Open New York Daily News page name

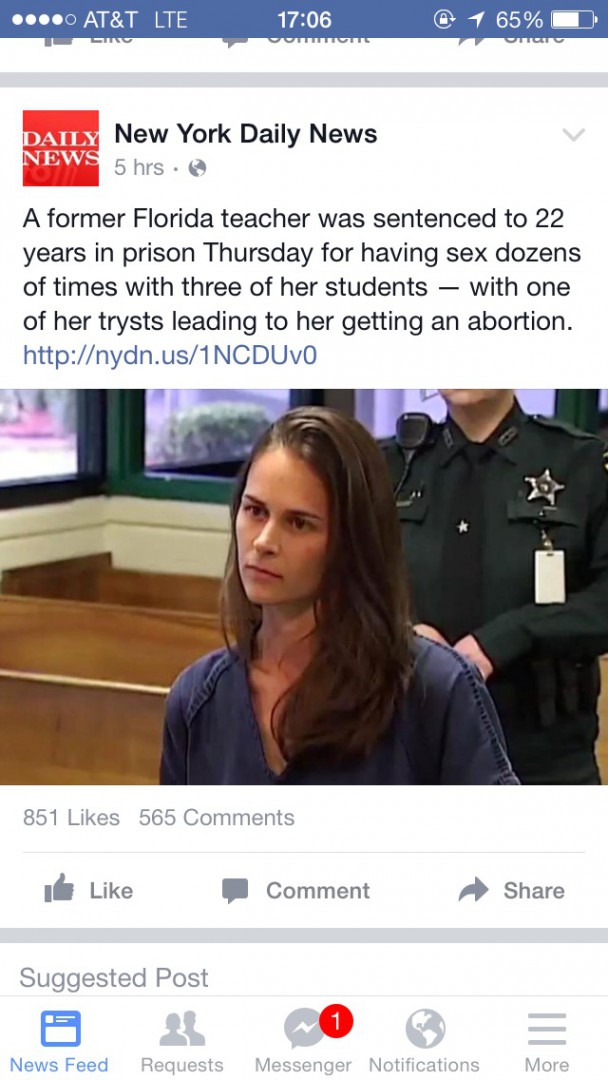tap(246, 134)
